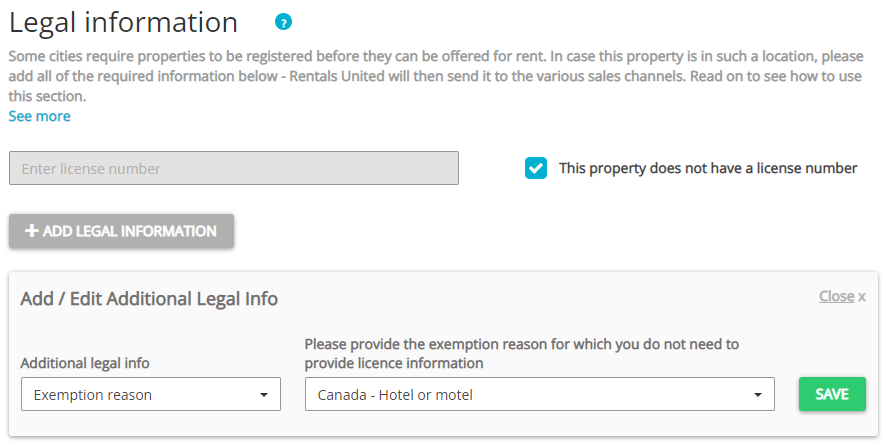This screenshot has width=886, height=447.
Task: Click the Legal information heading
Action: pyautogui.click(x=123, y=22)
